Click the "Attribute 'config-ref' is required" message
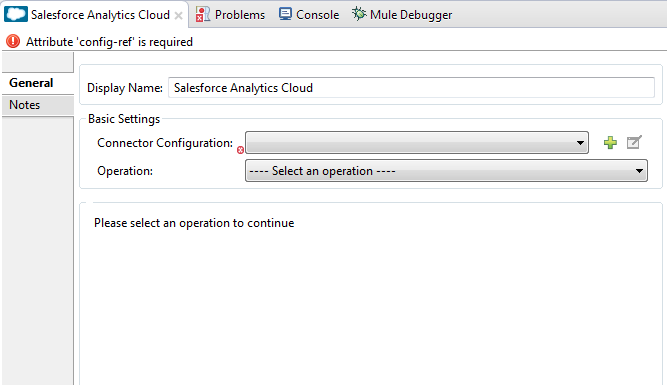Image resolution: width=667 pixels, height=385 pixels. (x=109, y=42)
